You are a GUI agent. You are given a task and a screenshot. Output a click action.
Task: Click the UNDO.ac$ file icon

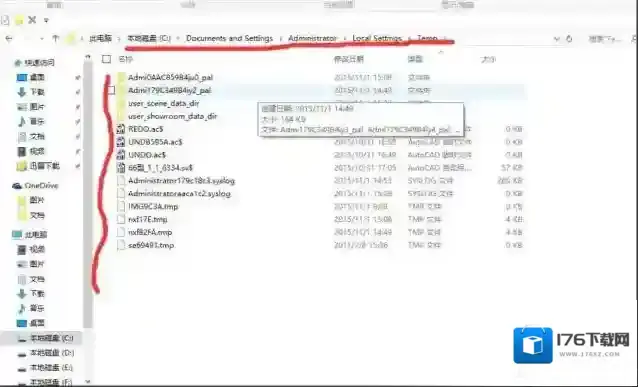pyautogui.click(x=120, y=155)
